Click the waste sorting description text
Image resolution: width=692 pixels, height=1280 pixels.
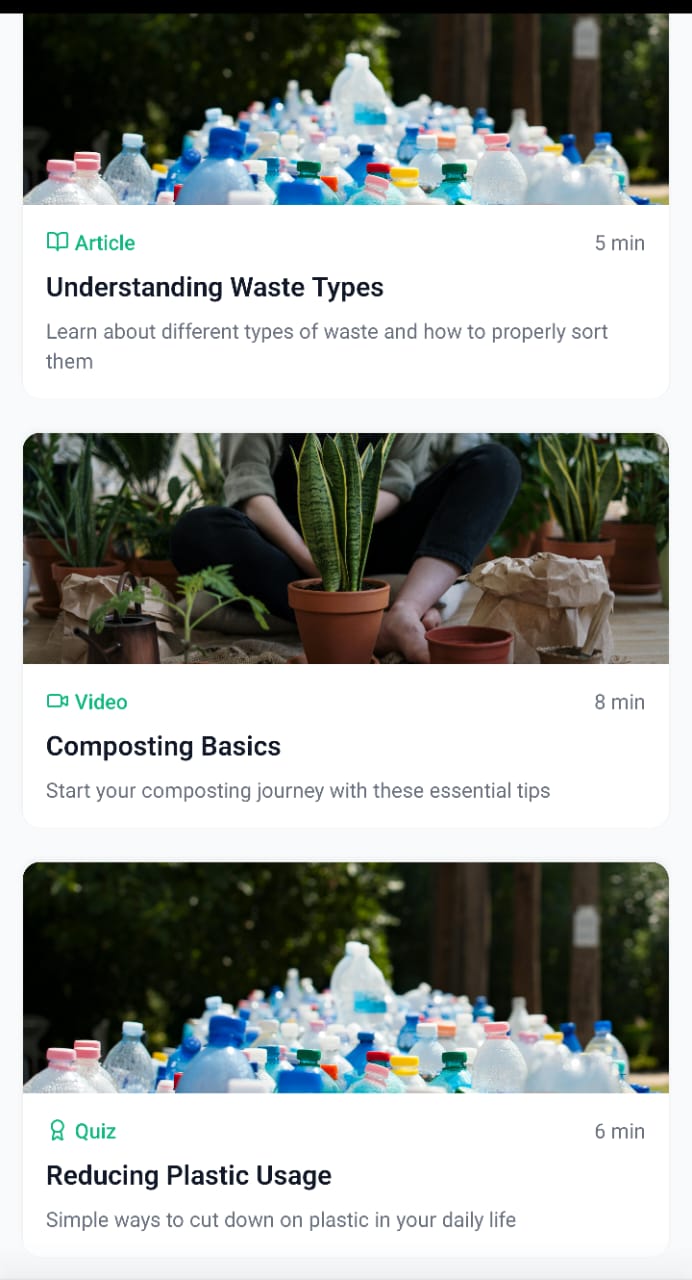[327, 346]
